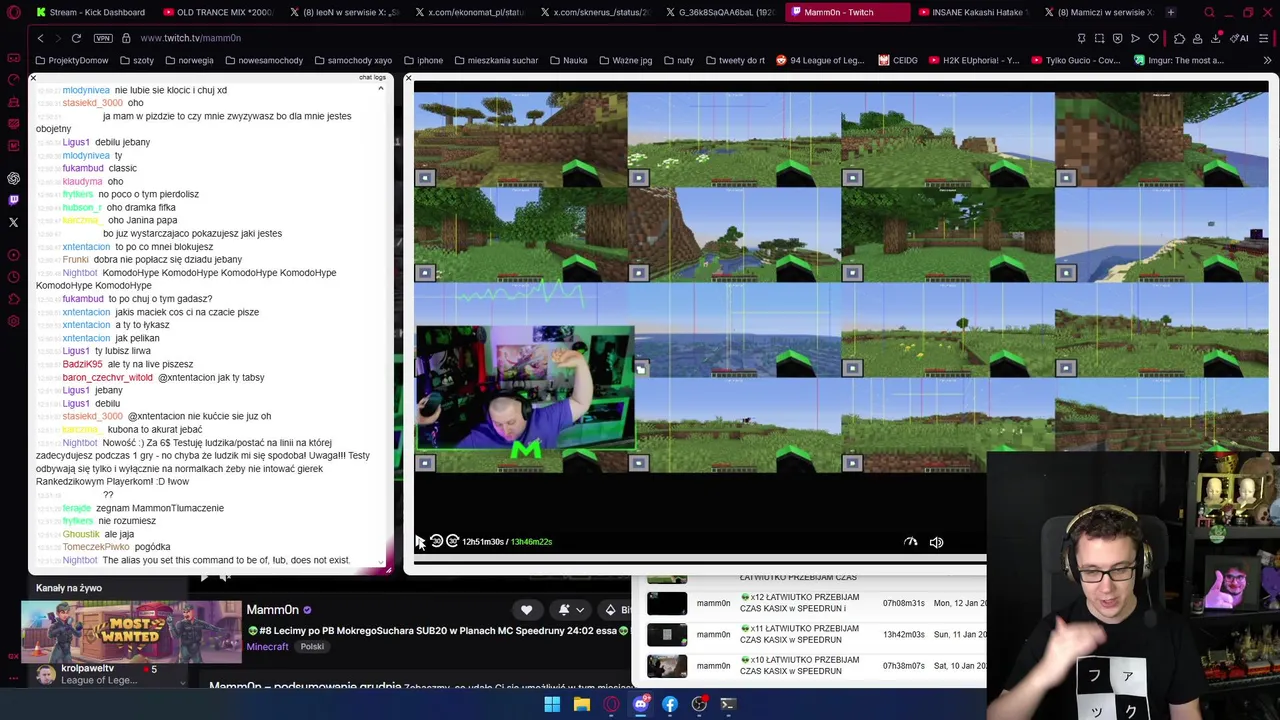Open the x12 ŁATWIUTKO PRZEBIJAM VOD row
This screenshot has width=1280, height=720.
pyautogui.click(x=817, y=603)
